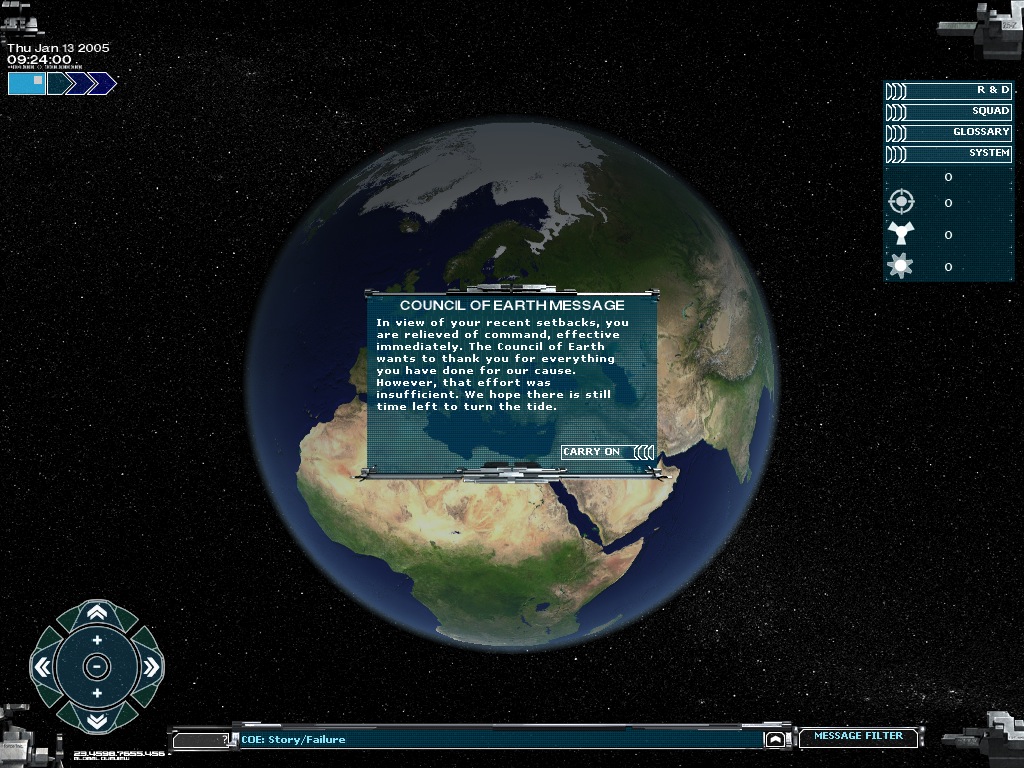Viewport: 1024px width, 768px height.
Task: Open the MESSAGE FILTER
Action: 856,737
